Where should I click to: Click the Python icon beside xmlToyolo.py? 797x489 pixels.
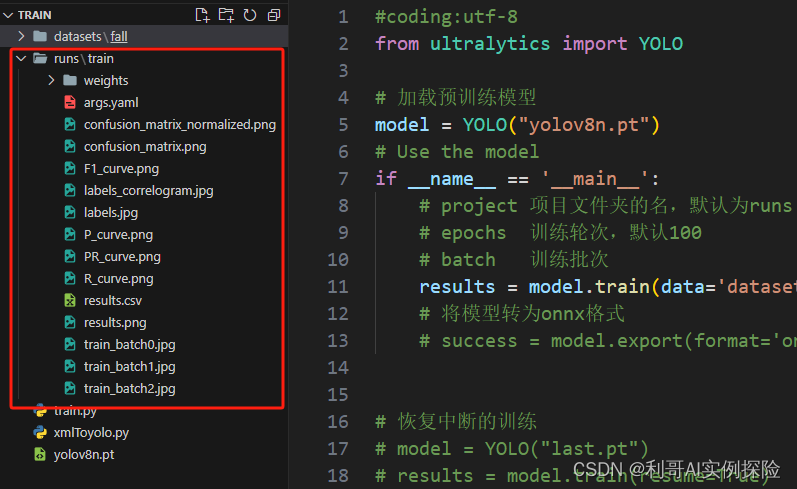point(40,433)
